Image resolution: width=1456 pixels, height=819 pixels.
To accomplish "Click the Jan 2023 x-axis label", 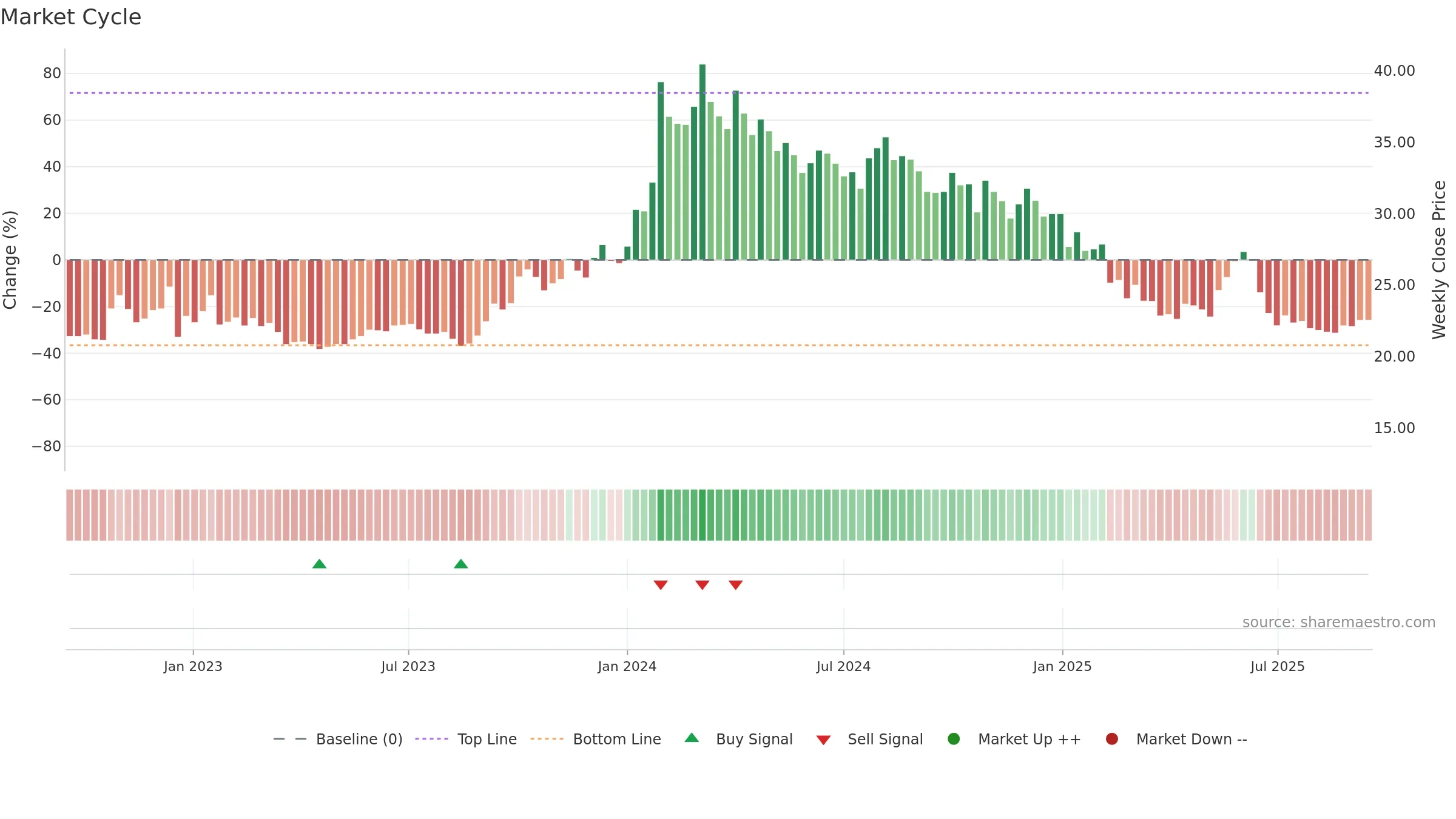I will click(x=193, y=667).
